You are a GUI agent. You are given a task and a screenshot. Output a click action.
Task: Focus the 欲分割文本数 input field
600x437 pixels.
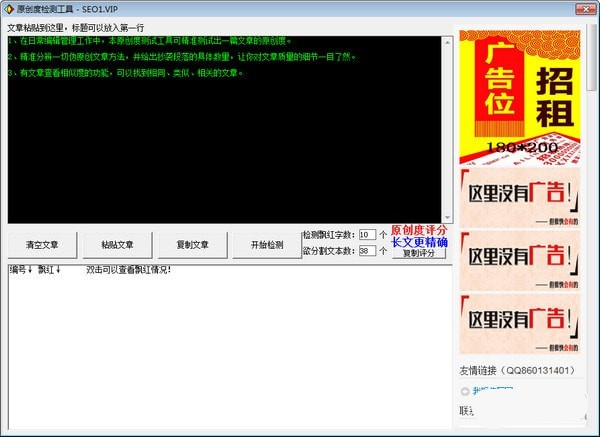[367, 251]
